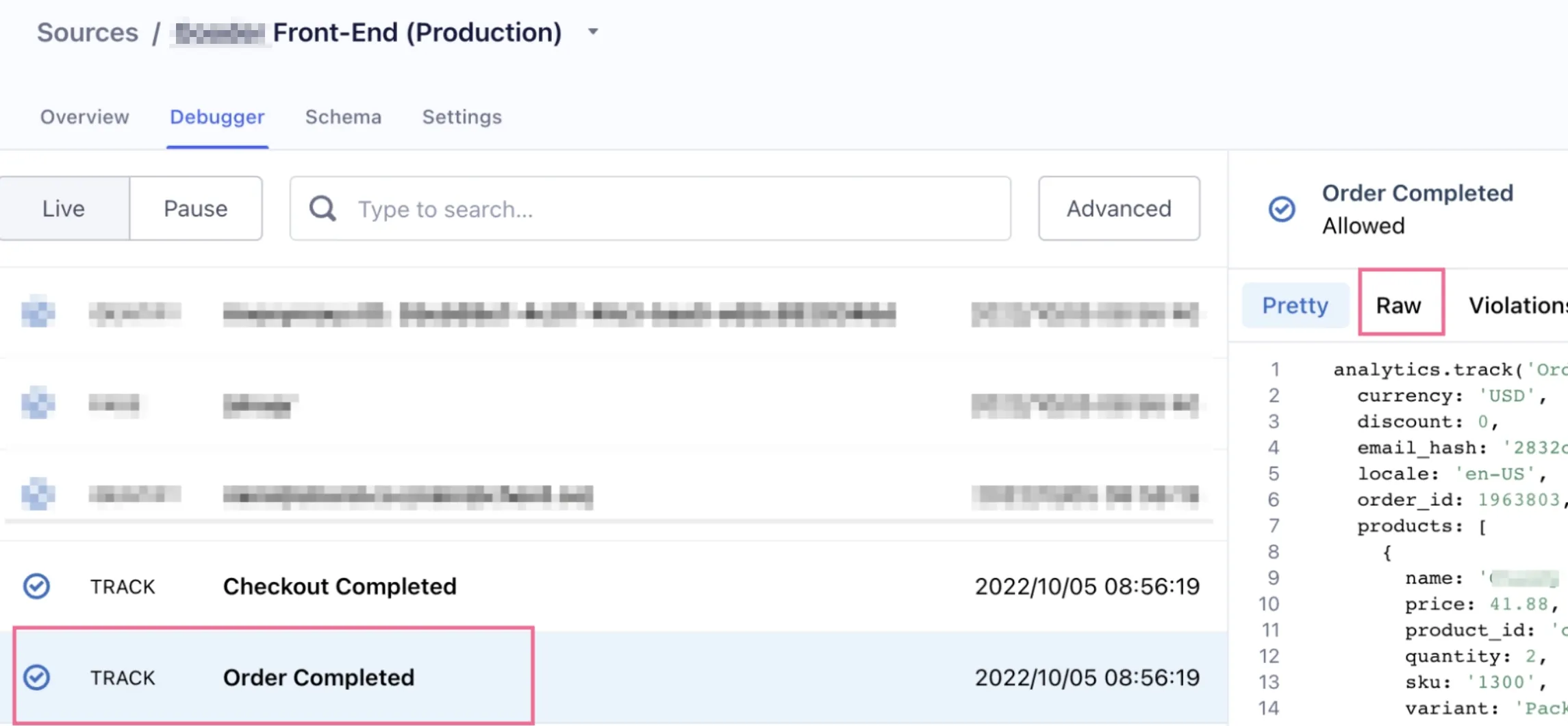Click the currency: 'USD' code line

[1452, 396]
